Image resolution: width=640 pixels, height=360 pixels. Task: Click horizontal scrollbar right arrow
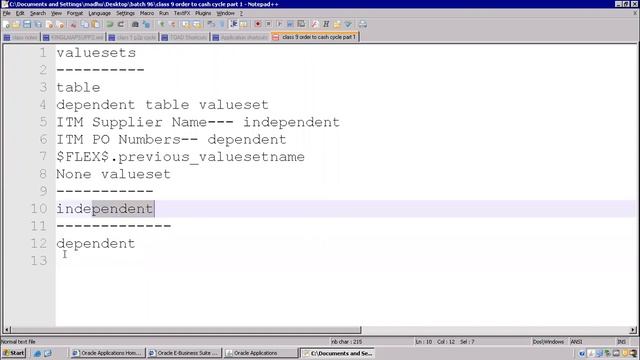(633, 330)
